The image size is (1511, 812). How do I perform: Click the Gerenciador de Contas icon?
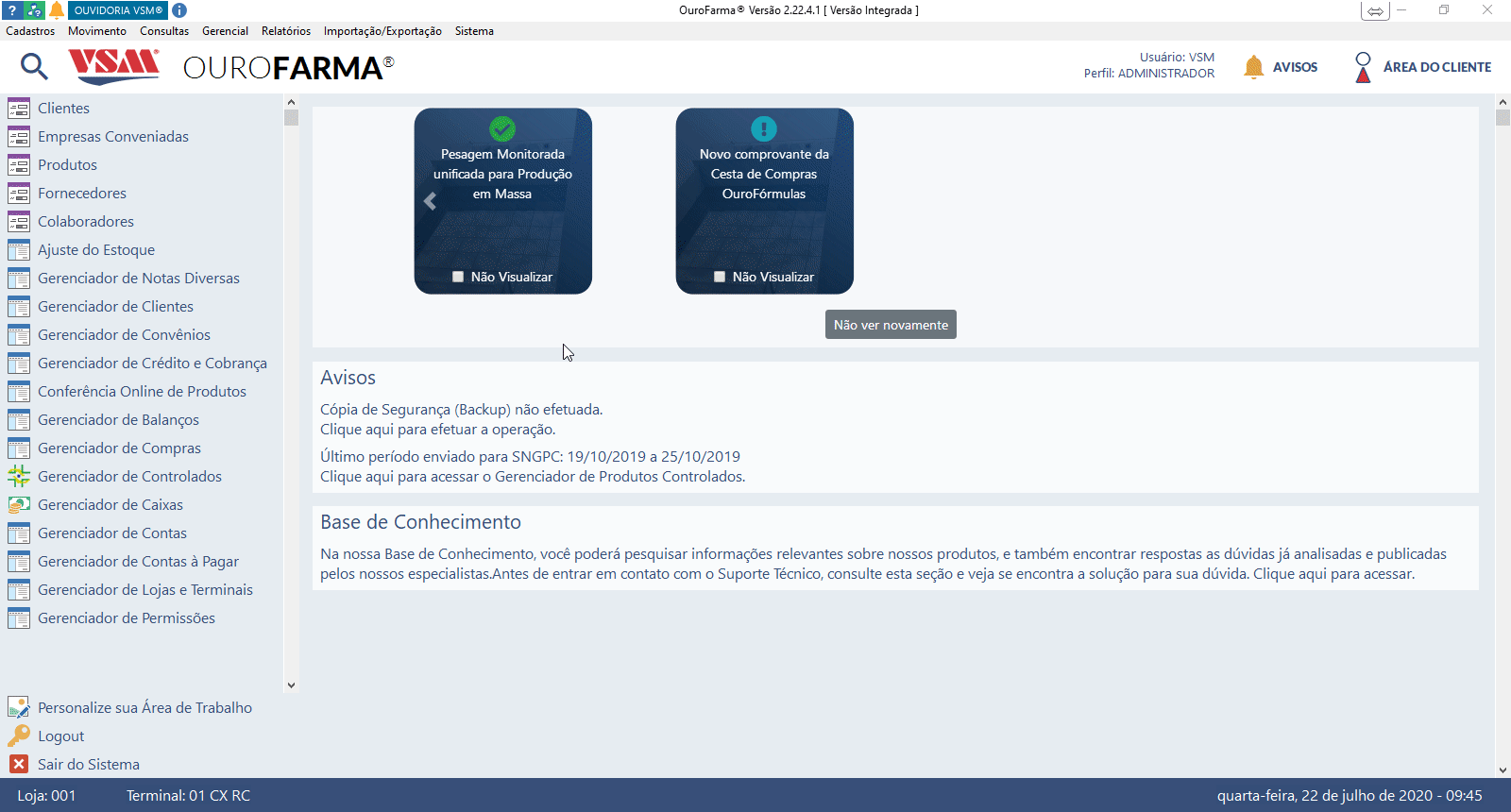point(19,533)
